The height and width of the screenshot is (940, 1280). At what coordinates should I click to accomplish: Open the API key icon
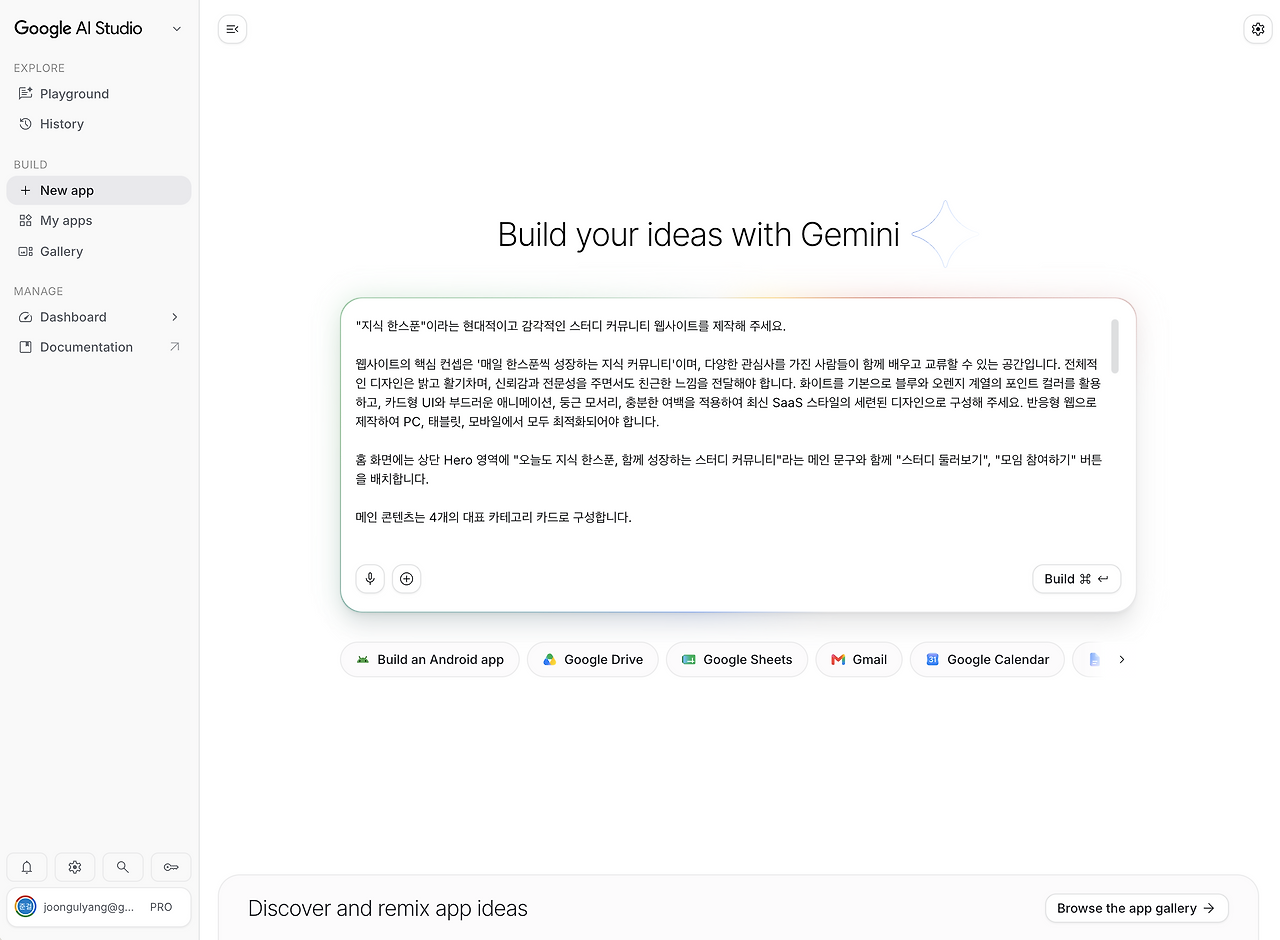tap(171, 867)
